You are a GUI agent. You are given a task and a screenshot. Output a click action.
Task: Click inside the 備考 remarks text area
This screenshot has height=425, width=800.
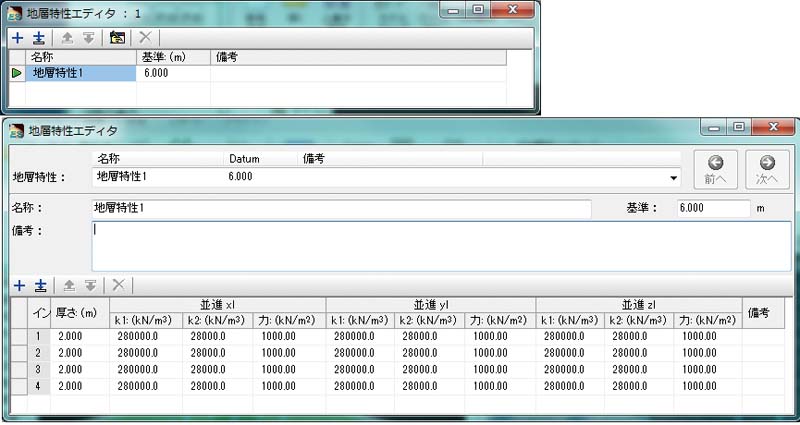441,246
